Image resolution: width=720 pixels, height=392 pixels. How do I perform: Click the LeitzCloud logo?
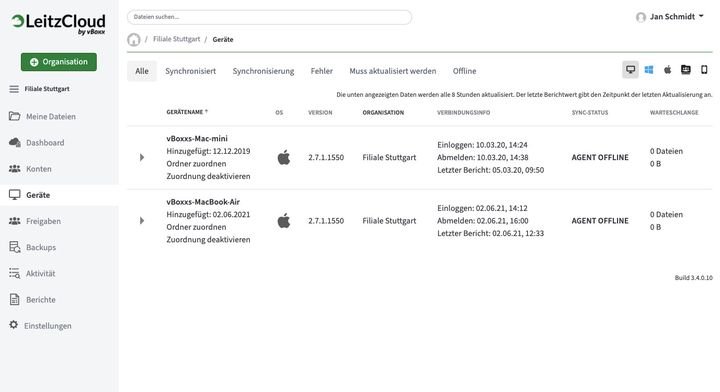(x=58, y=24)
